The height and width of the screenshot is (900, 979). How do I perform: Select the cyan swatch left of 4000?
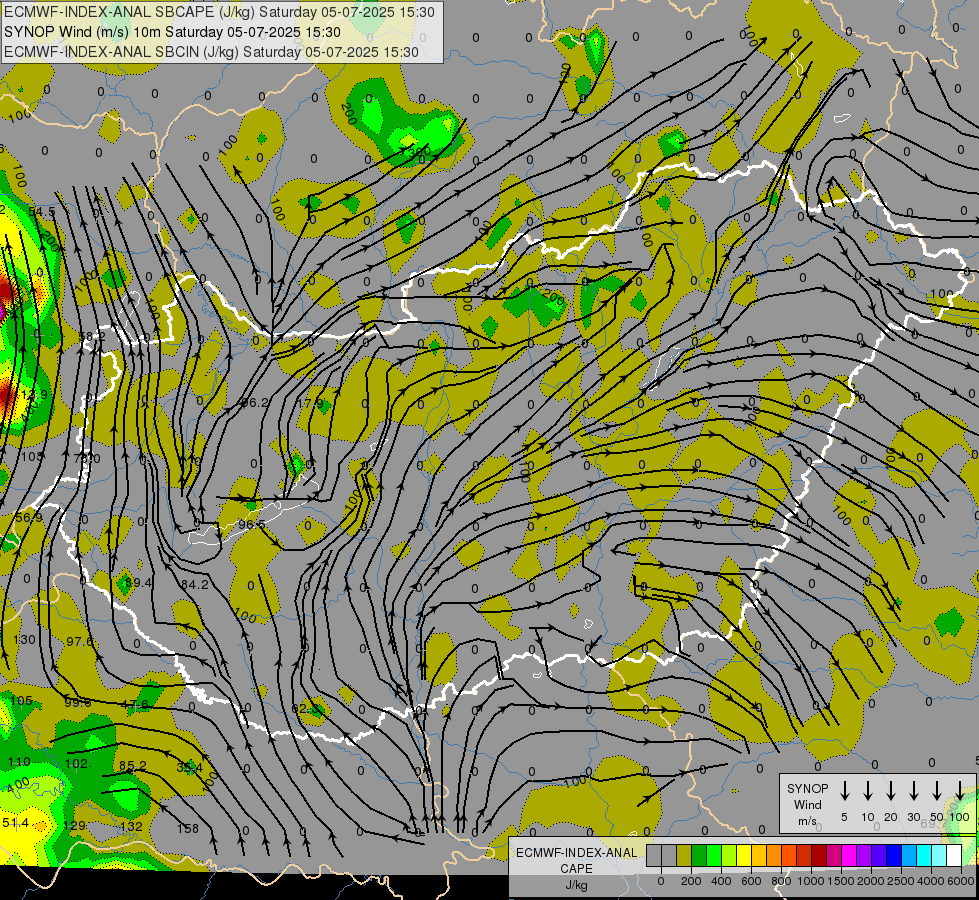point(924,856)
